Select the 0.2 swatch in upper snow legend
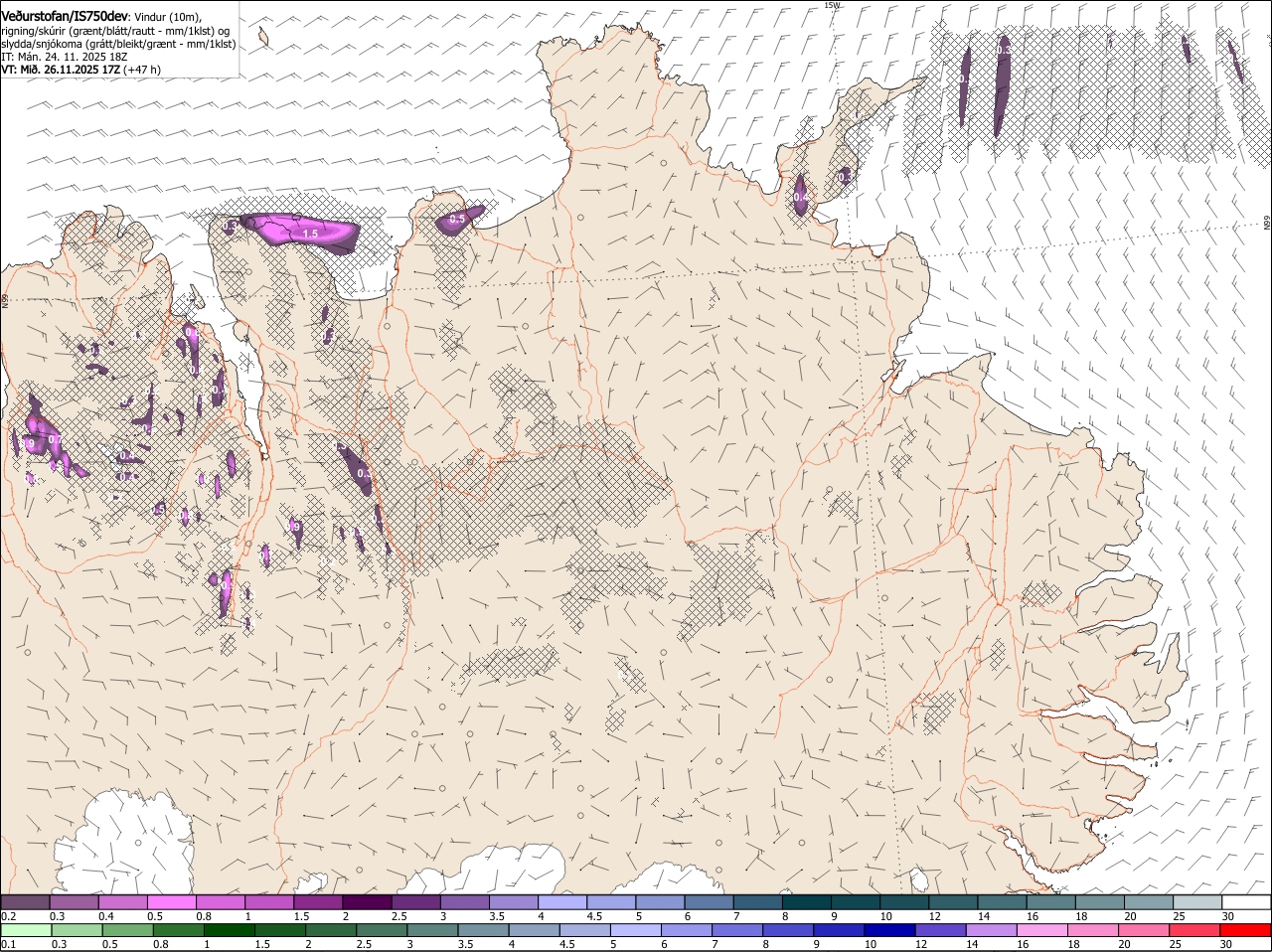This screenshot has height=952, width=1272. 25,901
